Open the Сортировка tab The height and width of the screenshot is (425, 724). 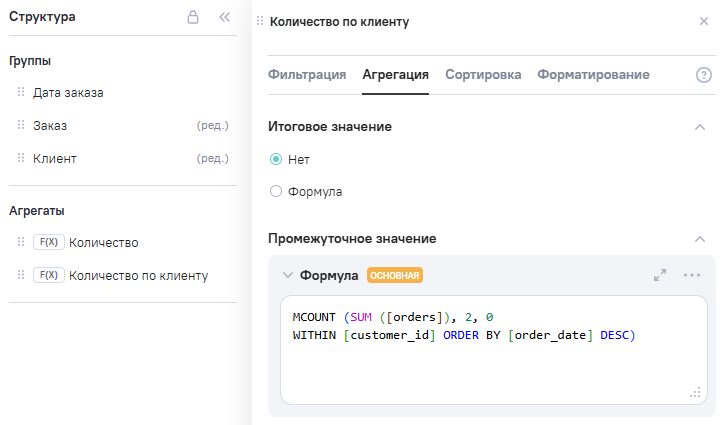[x=483, y=75]
